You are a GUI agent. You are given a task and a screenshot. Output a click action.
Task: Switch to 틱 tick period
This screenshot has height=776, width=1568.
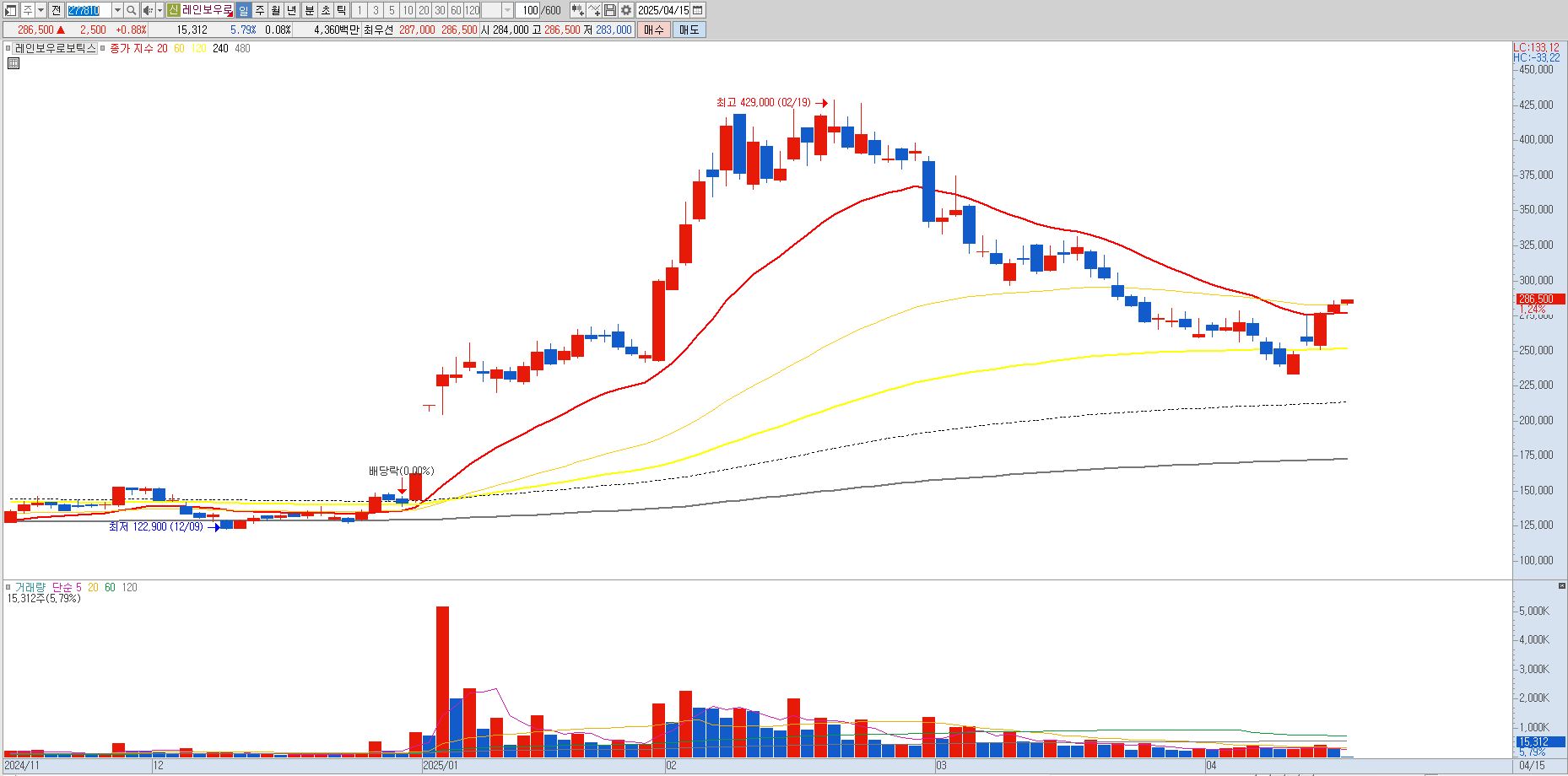(x=341, y=10)
